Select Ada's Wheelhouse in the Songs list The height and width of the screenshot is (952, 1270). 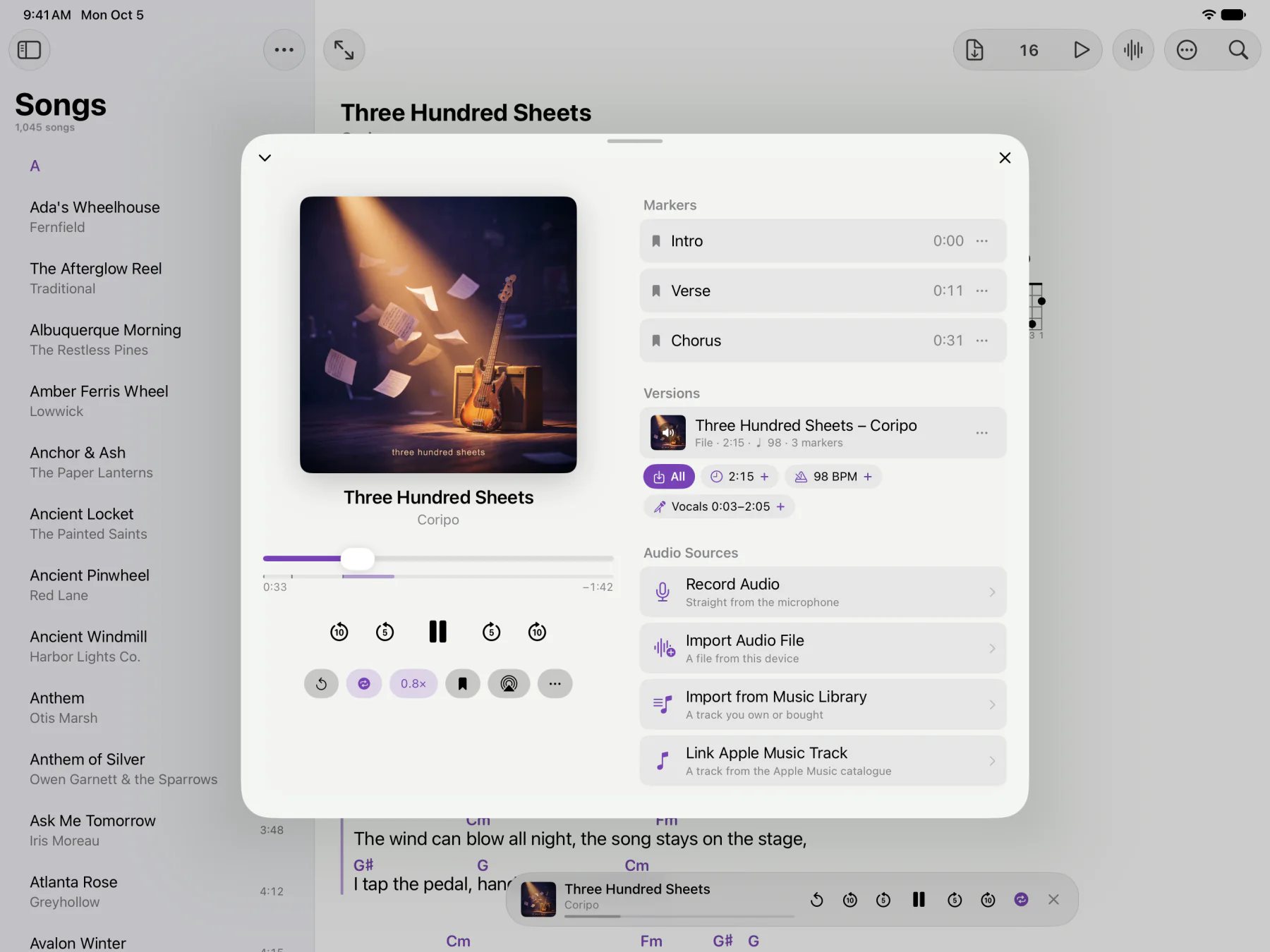(155, 217)
